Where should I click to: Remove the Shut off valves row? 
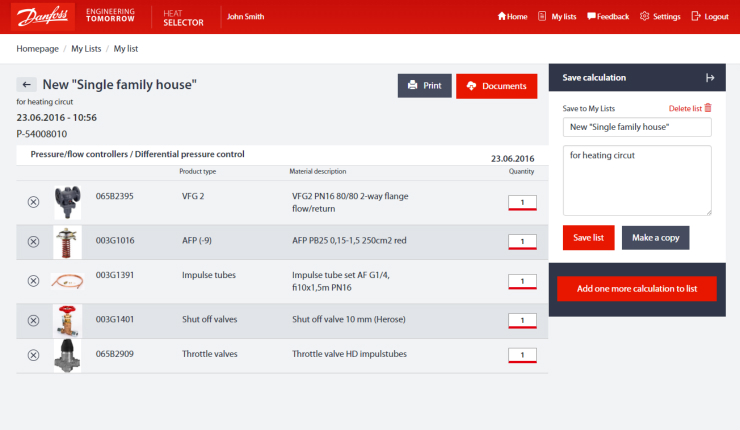coord(33,320)
